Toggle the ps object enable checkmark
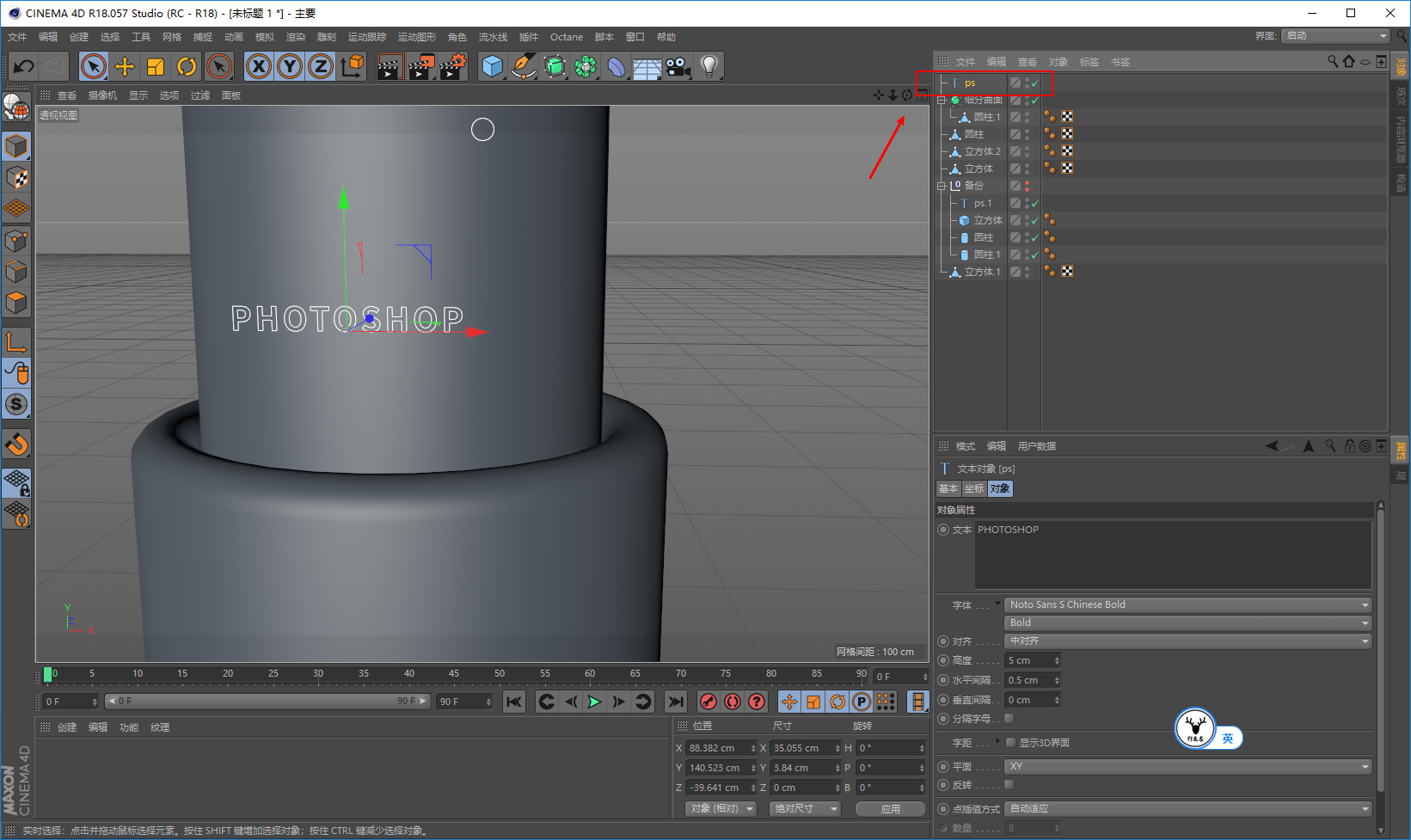Screen dimensions: 1411x840 click(x=1035, y=83)
